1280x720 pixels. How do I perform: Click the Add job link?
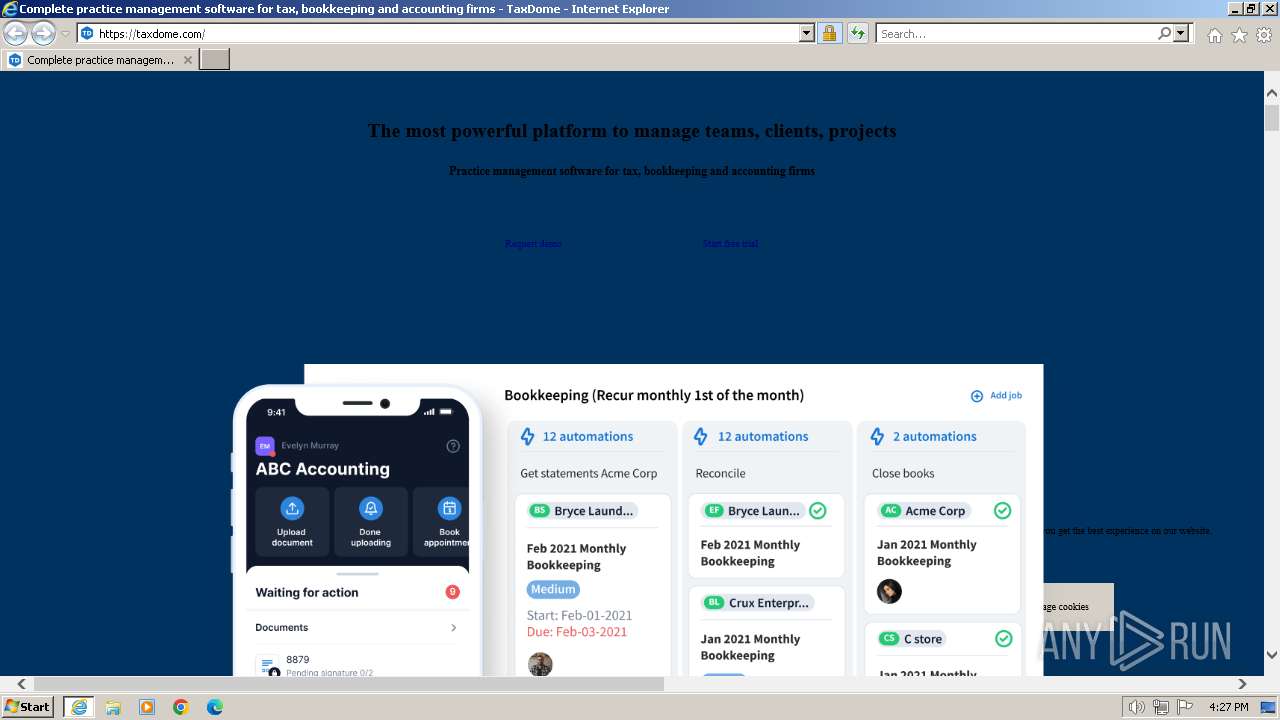pos(1006,396)
